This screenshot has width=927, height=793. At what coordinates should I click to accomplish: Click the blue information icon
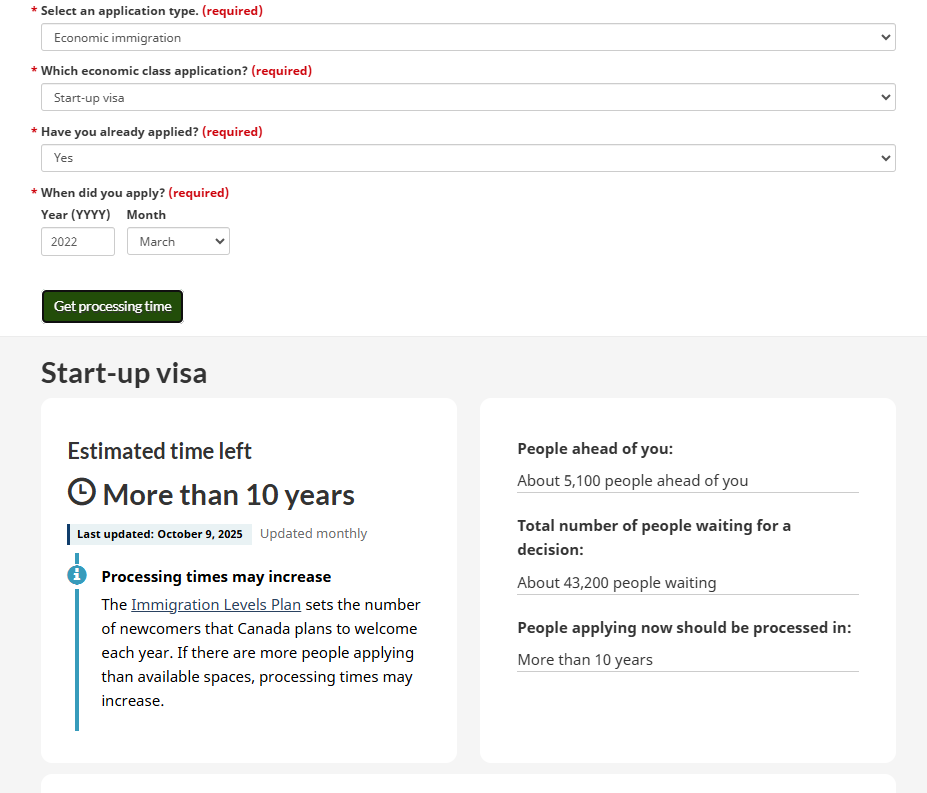tap(77, 575)
